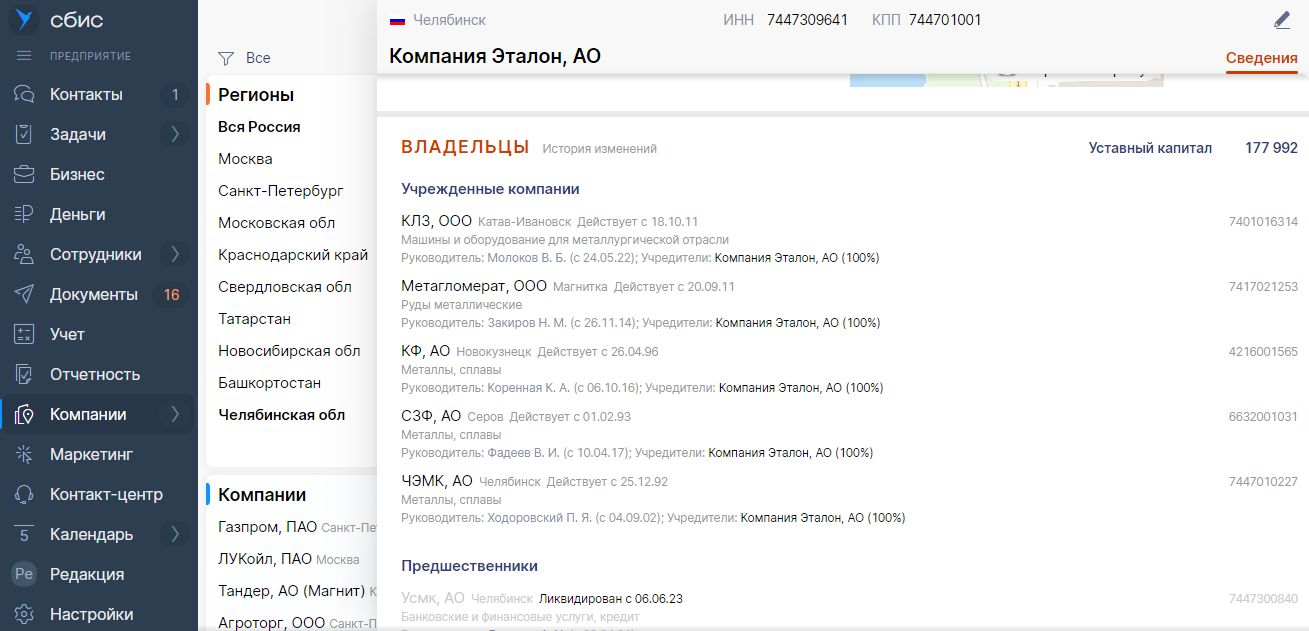Viewport: 1309px width, 631px height.
Task: Open the Метагломерат, ООО company link
Action: click(x=474, y=286)
